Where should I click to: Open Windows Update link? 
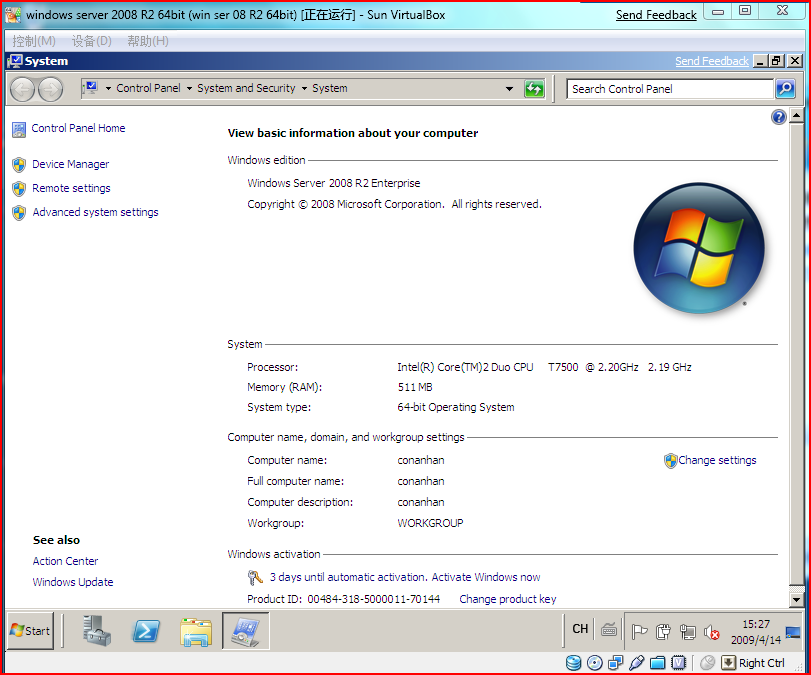coord(73,582)
